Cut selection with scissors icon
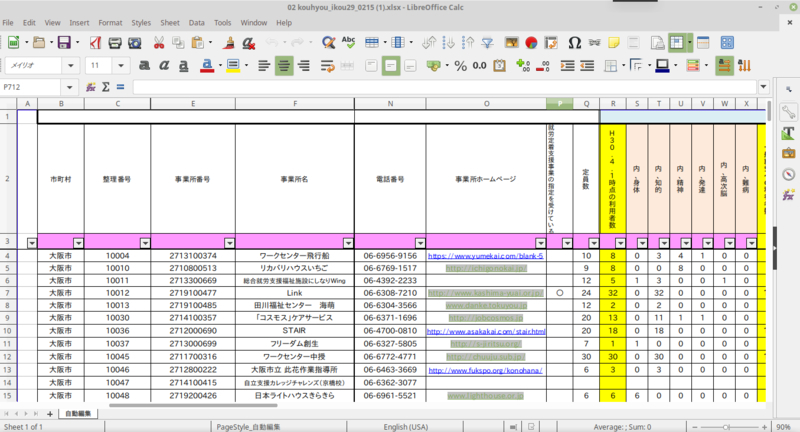Image resolution: width=800 pixels, height=432 pixels. pos(159,43)
